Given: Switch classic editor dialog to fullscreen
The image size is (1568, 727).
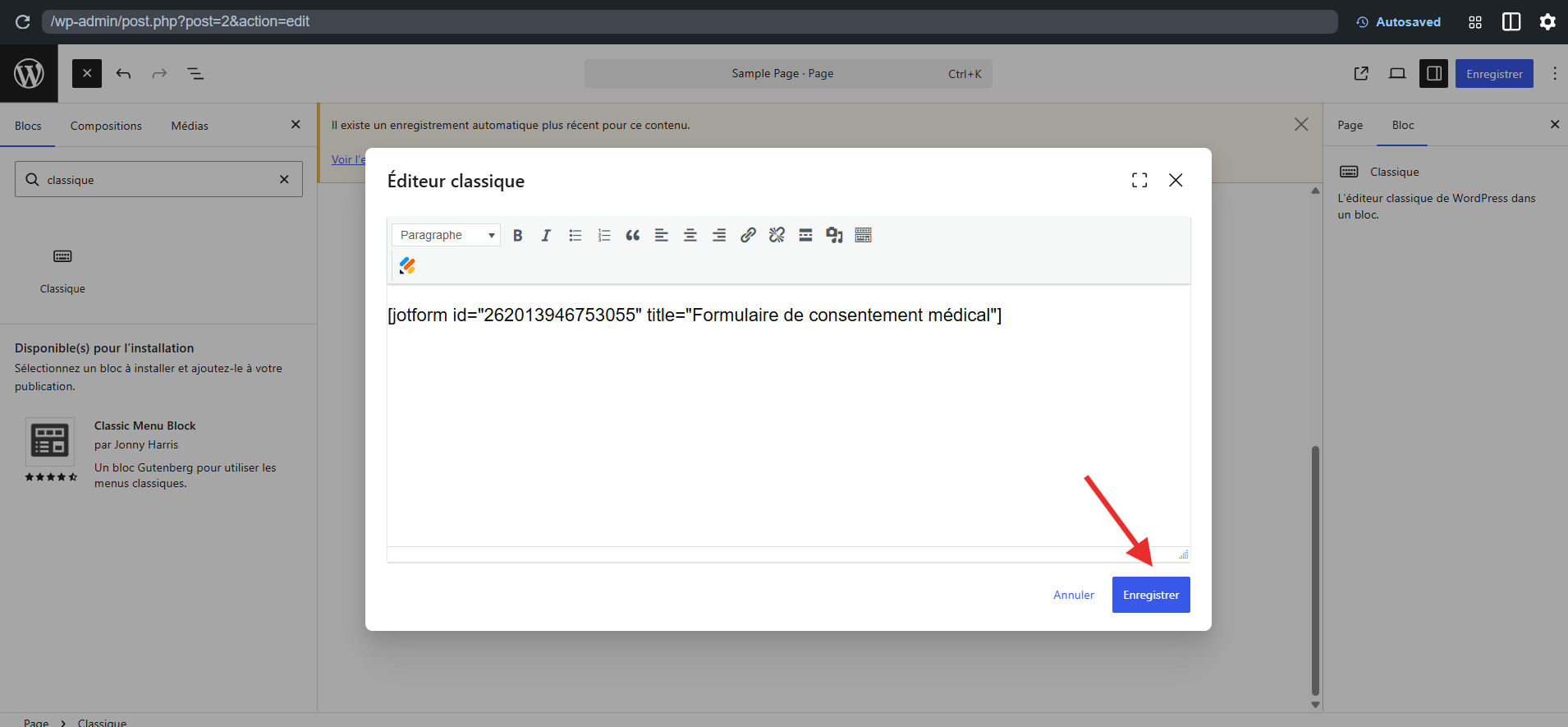Looking at the screenshot, I should [x=1139, y=180].
